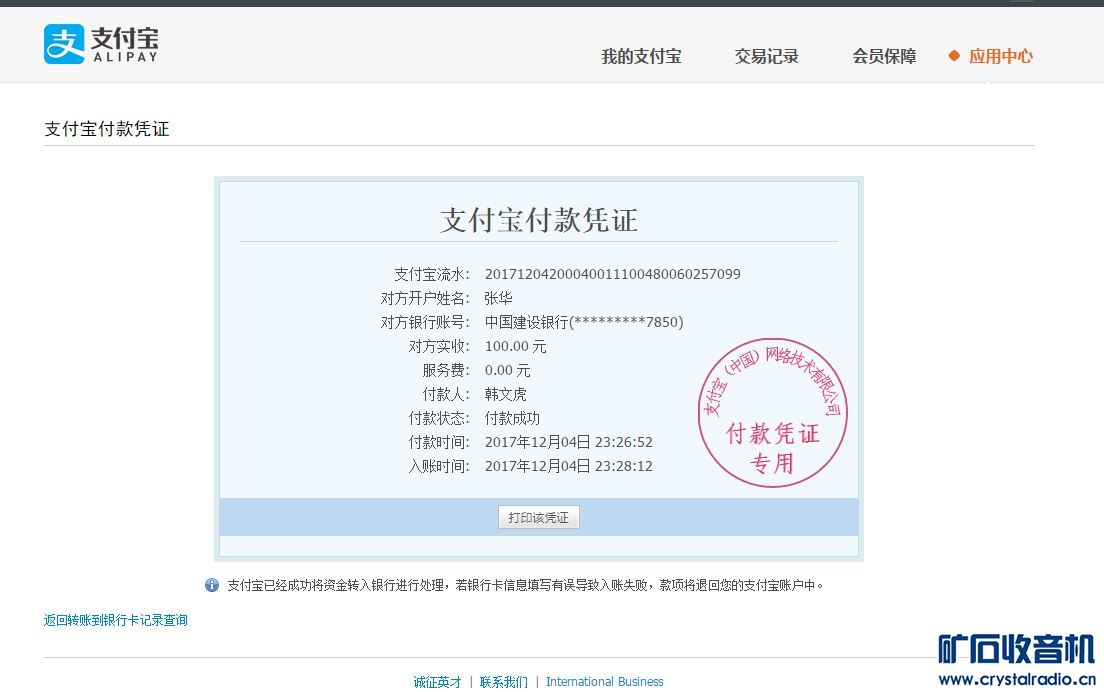Click the payment time 2017年12月04日 23:26:52
This screenshot has height=692, width=1104.
(569, 441)
